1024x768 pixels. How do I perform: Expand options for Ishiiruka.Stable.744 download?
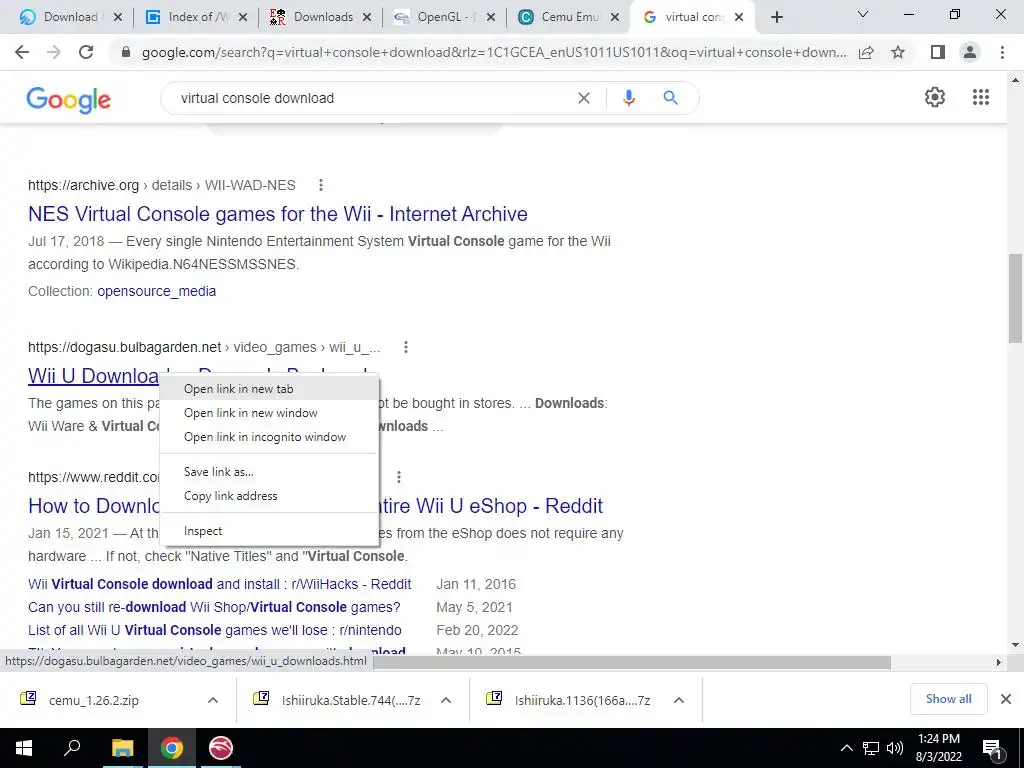446,700
